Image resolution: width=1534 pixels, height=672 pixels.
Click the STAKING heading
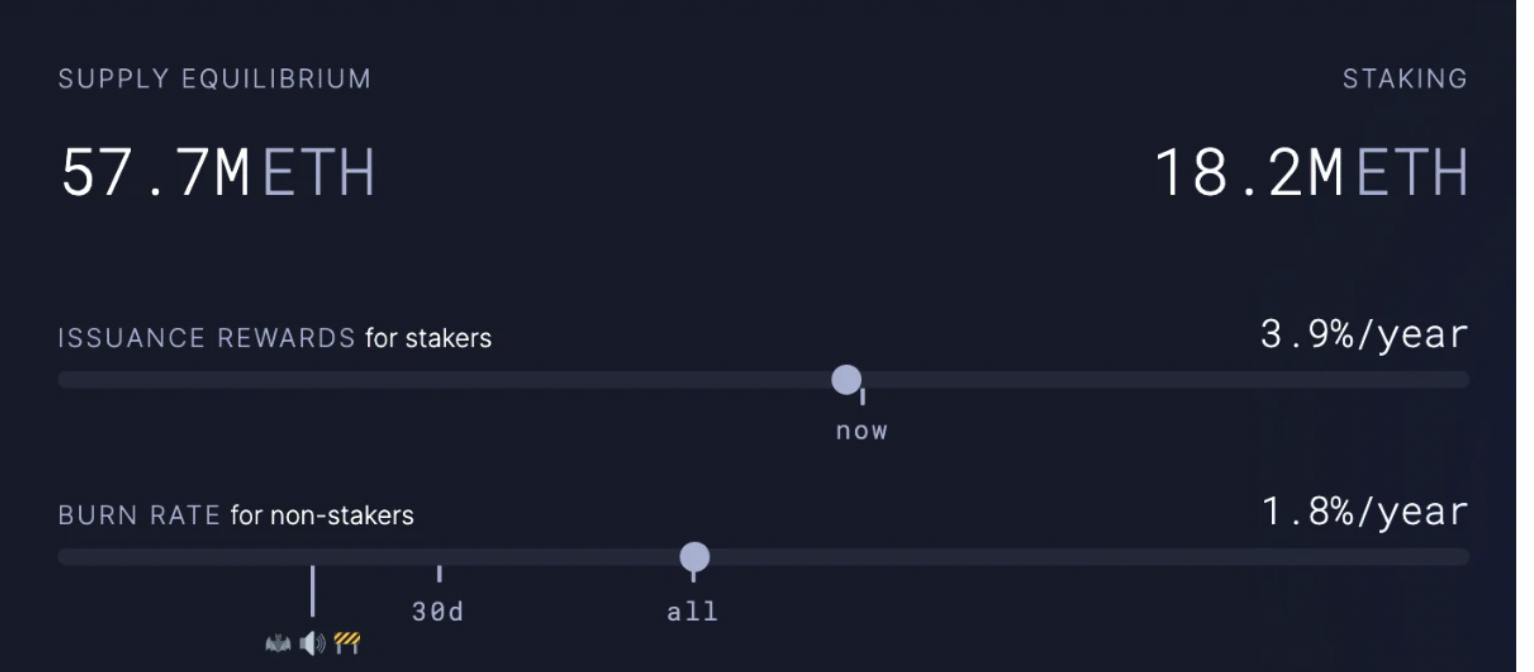point(1405,79)
